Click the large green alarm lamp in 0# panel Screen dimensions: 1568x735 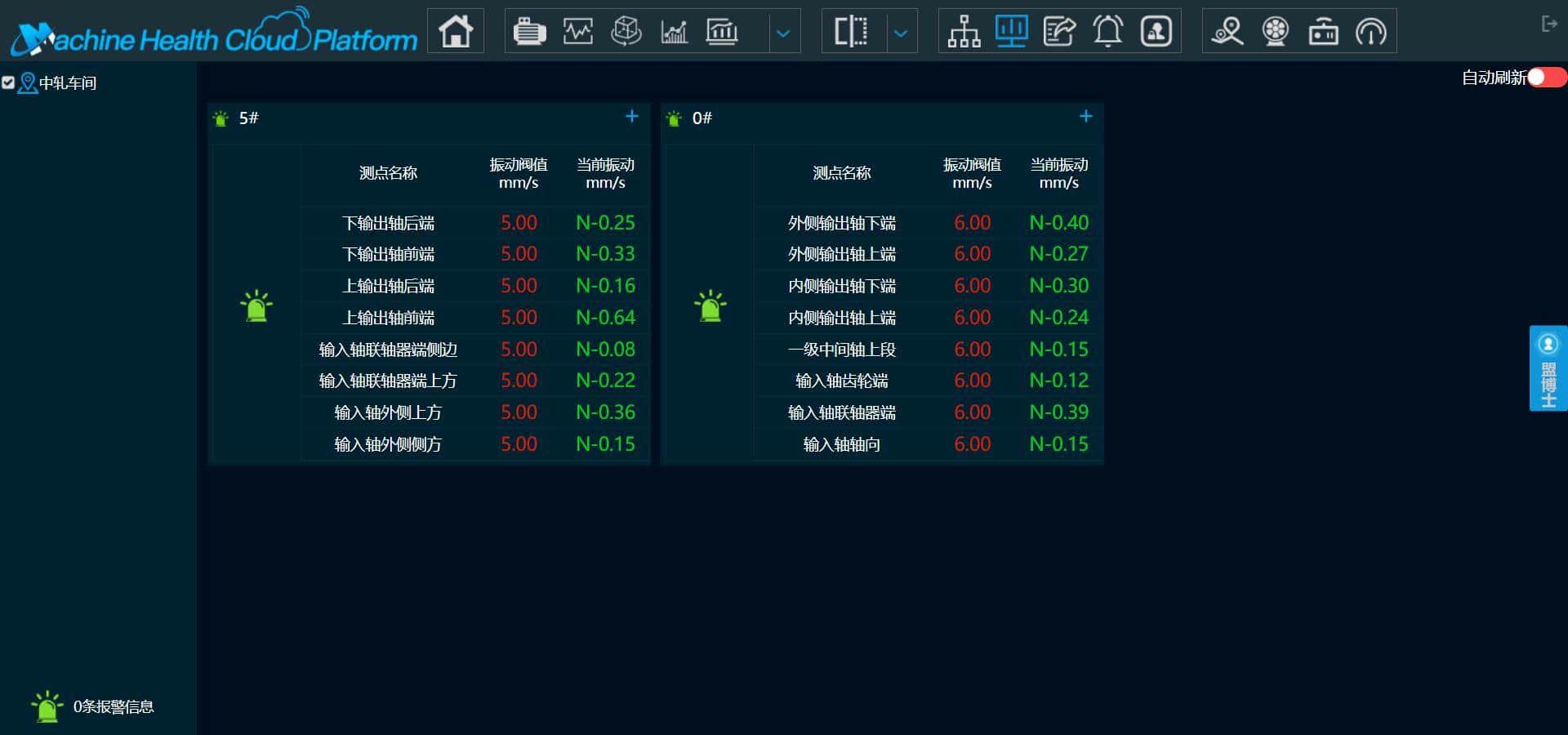pyautogui.click(x=710, y=305)
